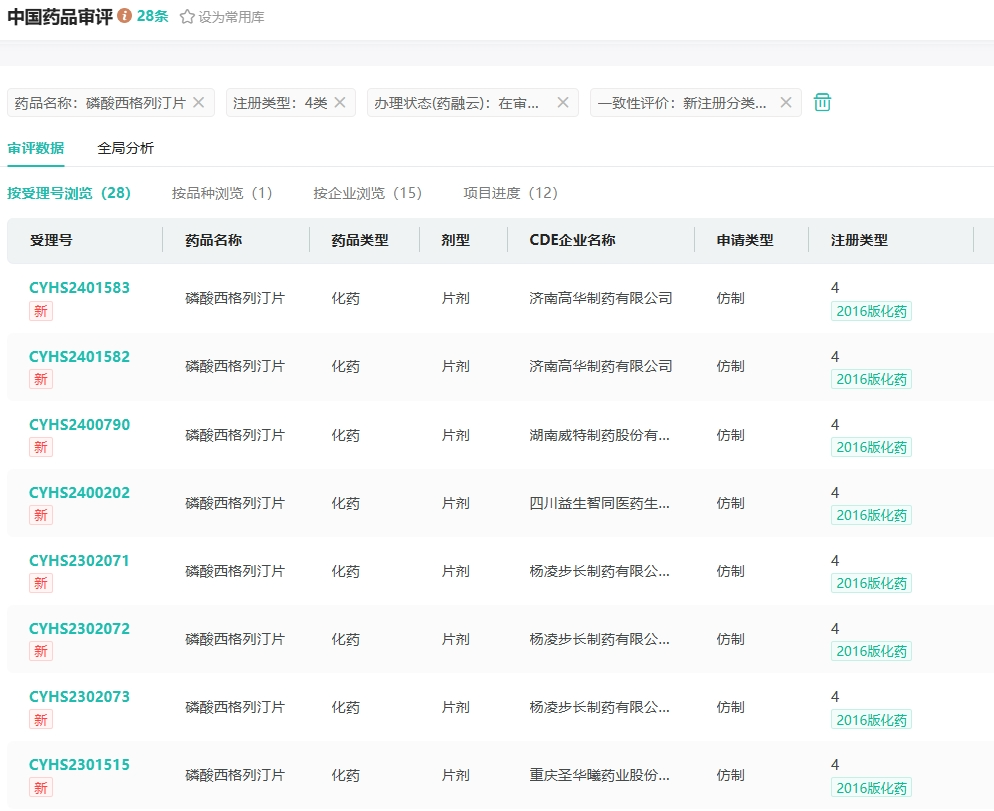Open 按品种浏览 (1) view

[222, 193]
